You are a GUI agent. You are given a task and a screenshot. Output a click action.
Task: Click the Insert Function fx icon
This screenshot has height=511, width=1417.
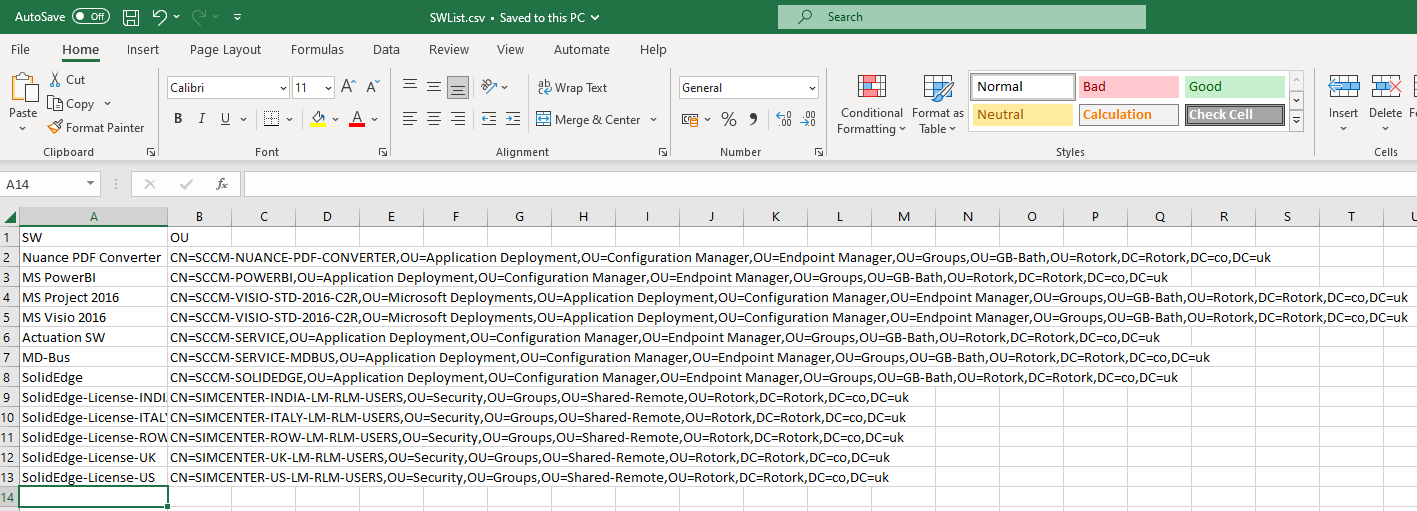coord(222,184)
